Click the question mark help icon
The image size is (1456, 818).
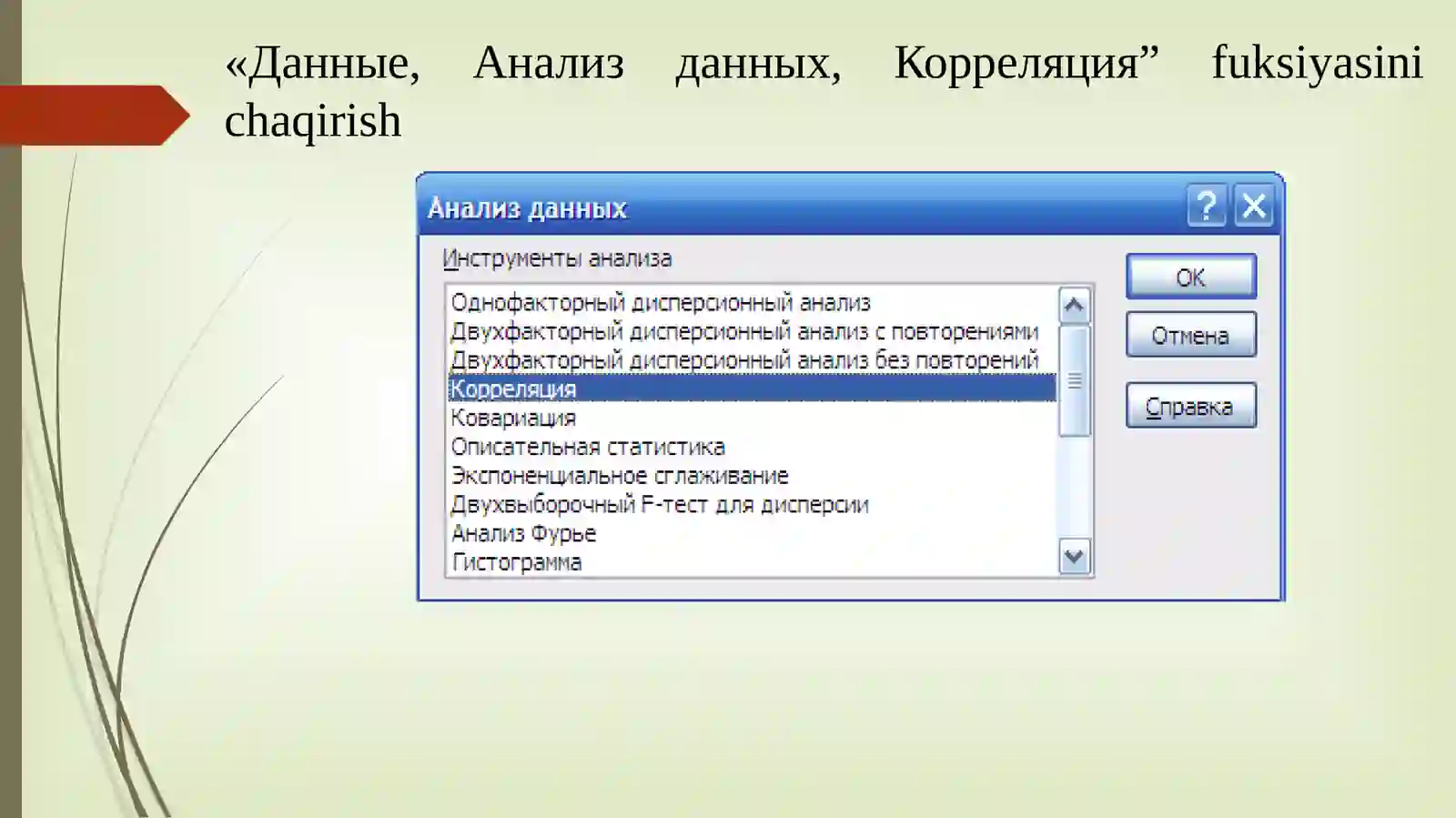pyautogui.click(x=1207, y=206)
